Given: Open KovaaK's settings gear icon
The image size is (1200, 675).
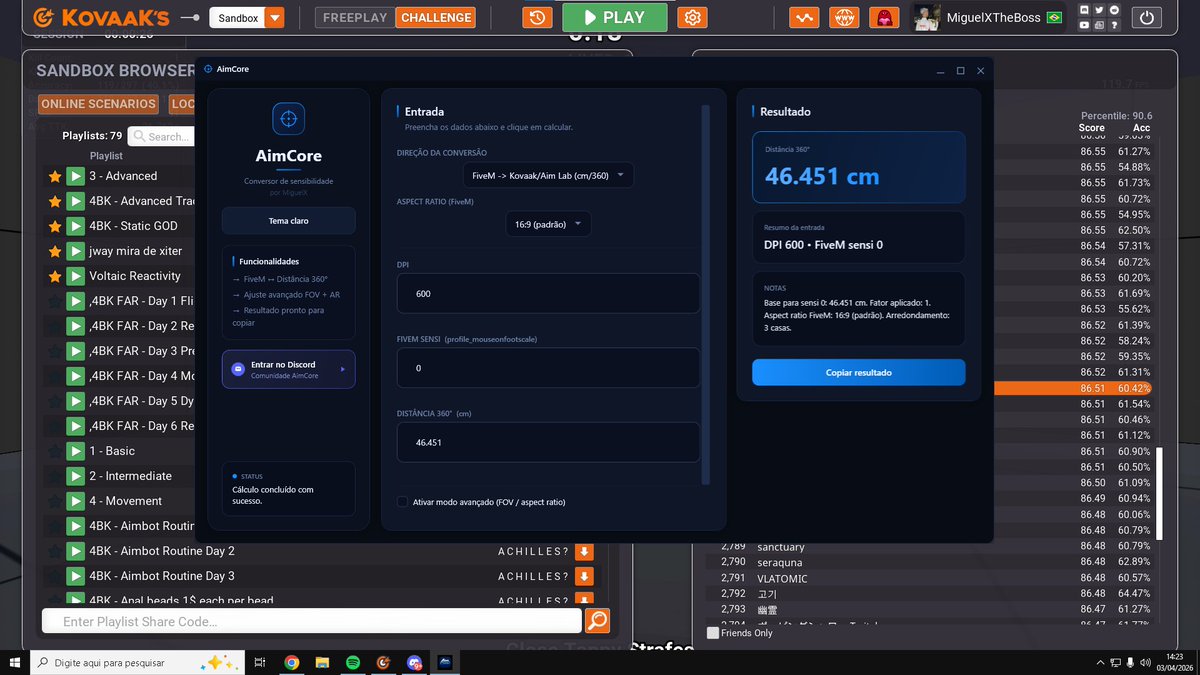Looking at the screenshot, I should pos(692,17).
